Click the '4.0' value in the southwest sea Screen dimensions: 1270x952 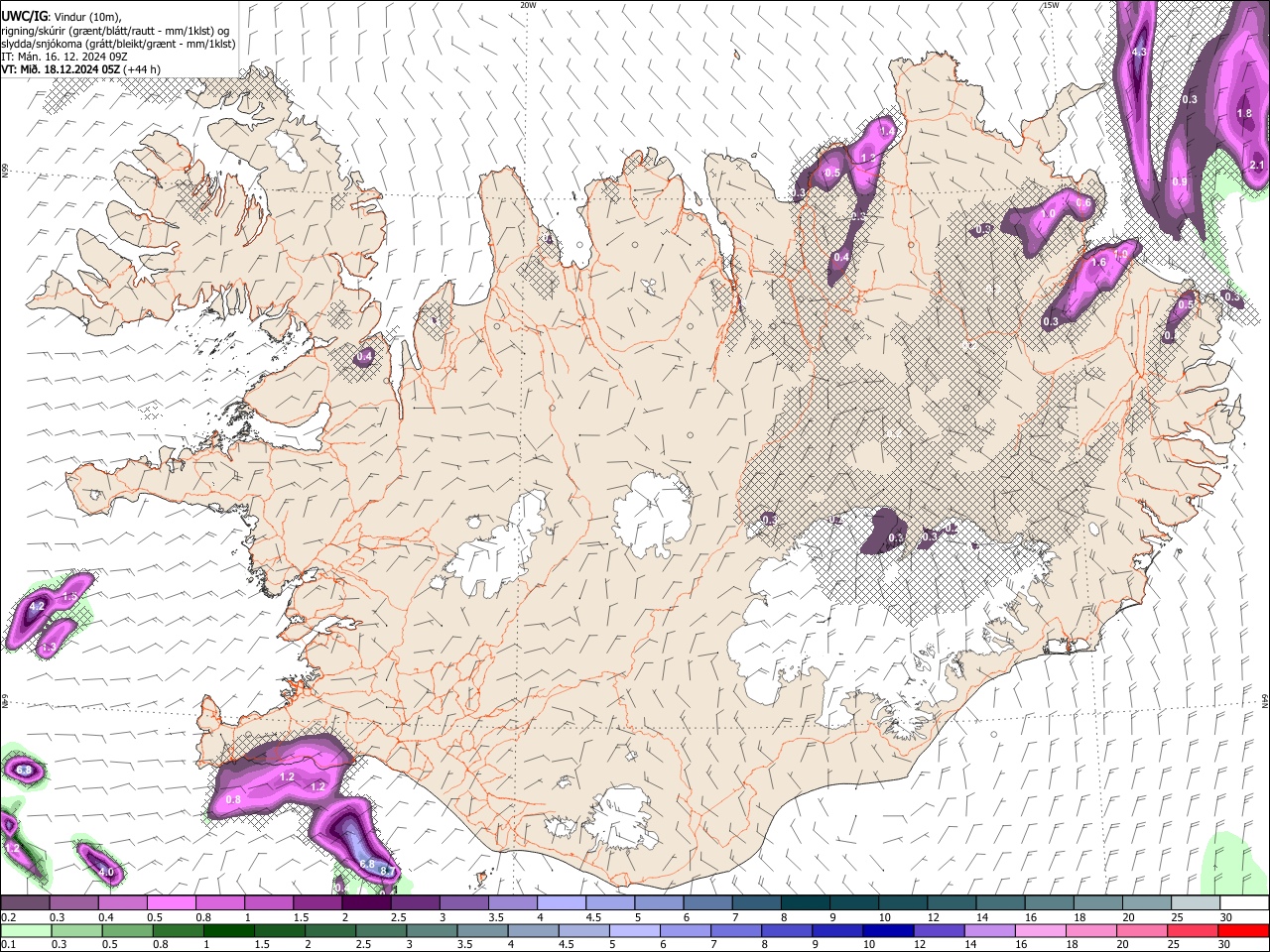click(x=107, y=873)
